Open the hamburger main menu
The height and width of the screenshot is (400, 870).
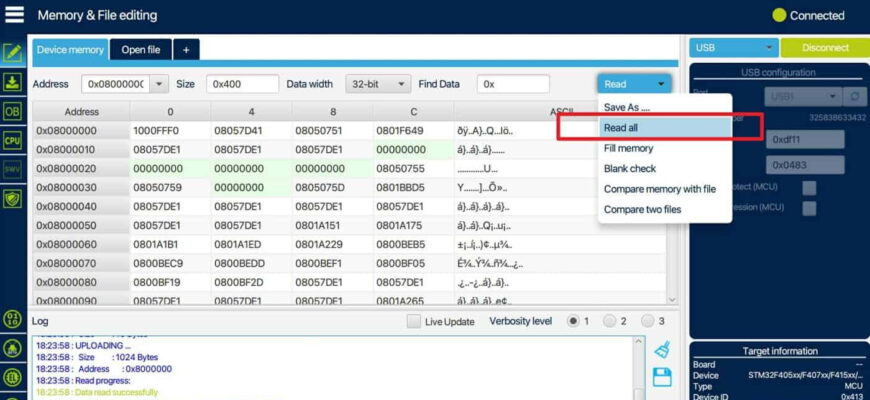coord(14,15)
